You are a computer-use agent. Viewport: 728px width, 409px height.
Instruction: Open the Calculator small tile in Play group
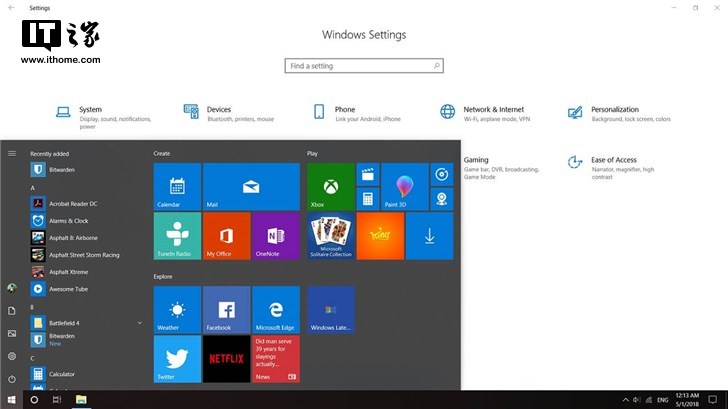point(368,199)
